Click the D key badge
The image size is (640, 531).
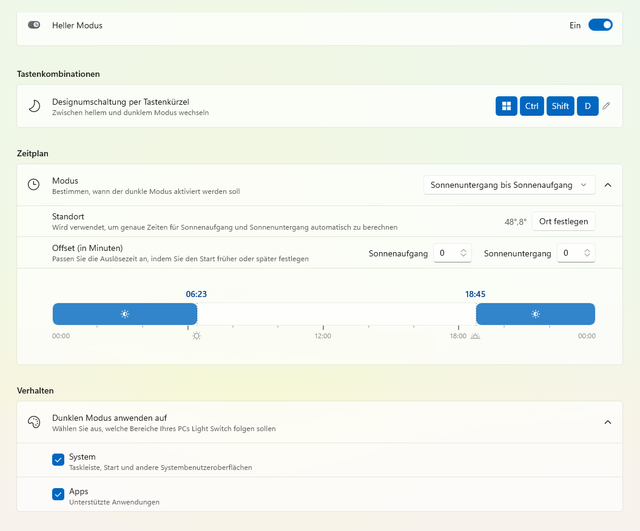pyautogui.click(x=587, y=106)
